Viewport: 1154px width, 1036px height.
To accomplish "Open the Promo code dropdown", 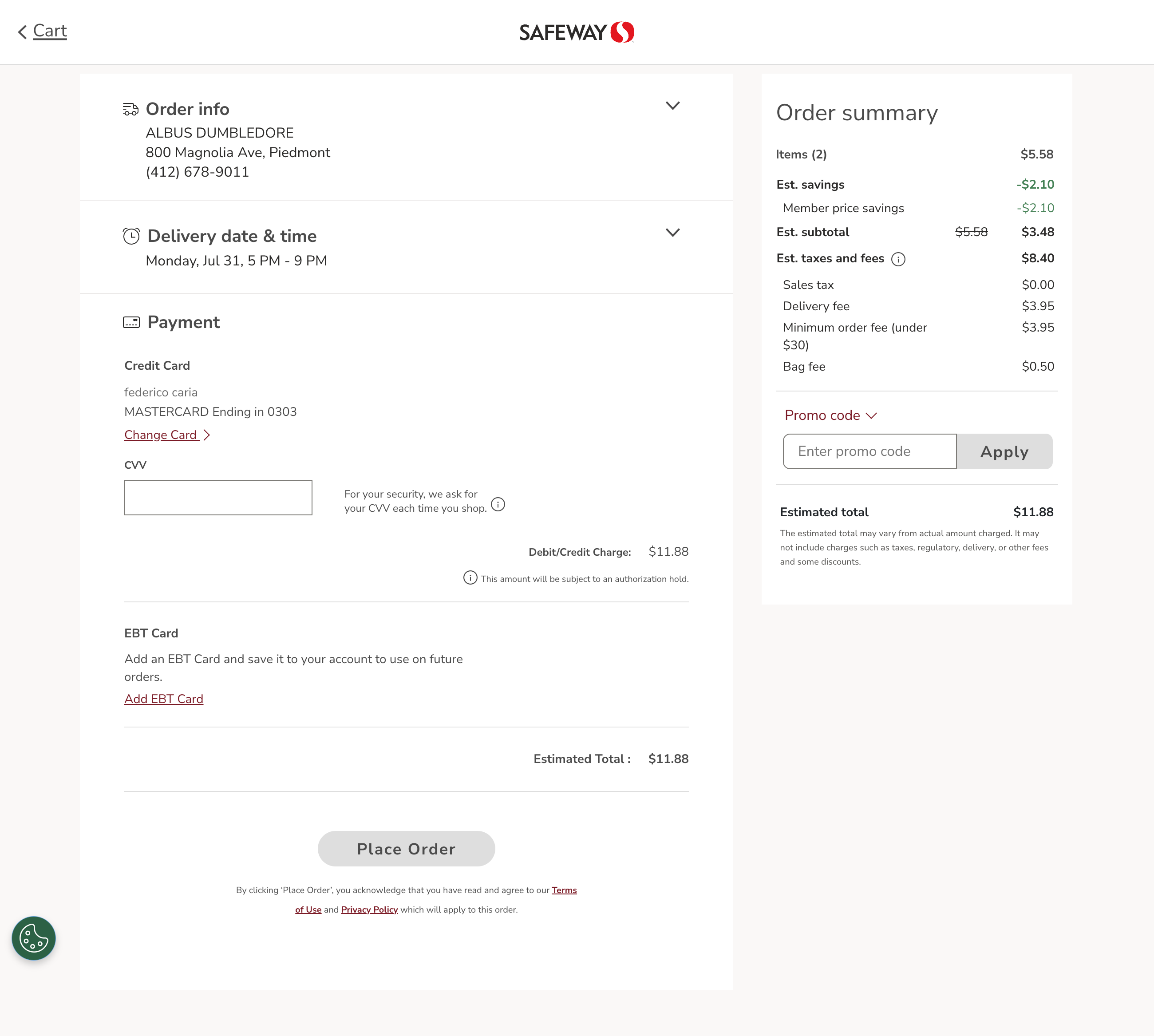I will tap(831, 415).
